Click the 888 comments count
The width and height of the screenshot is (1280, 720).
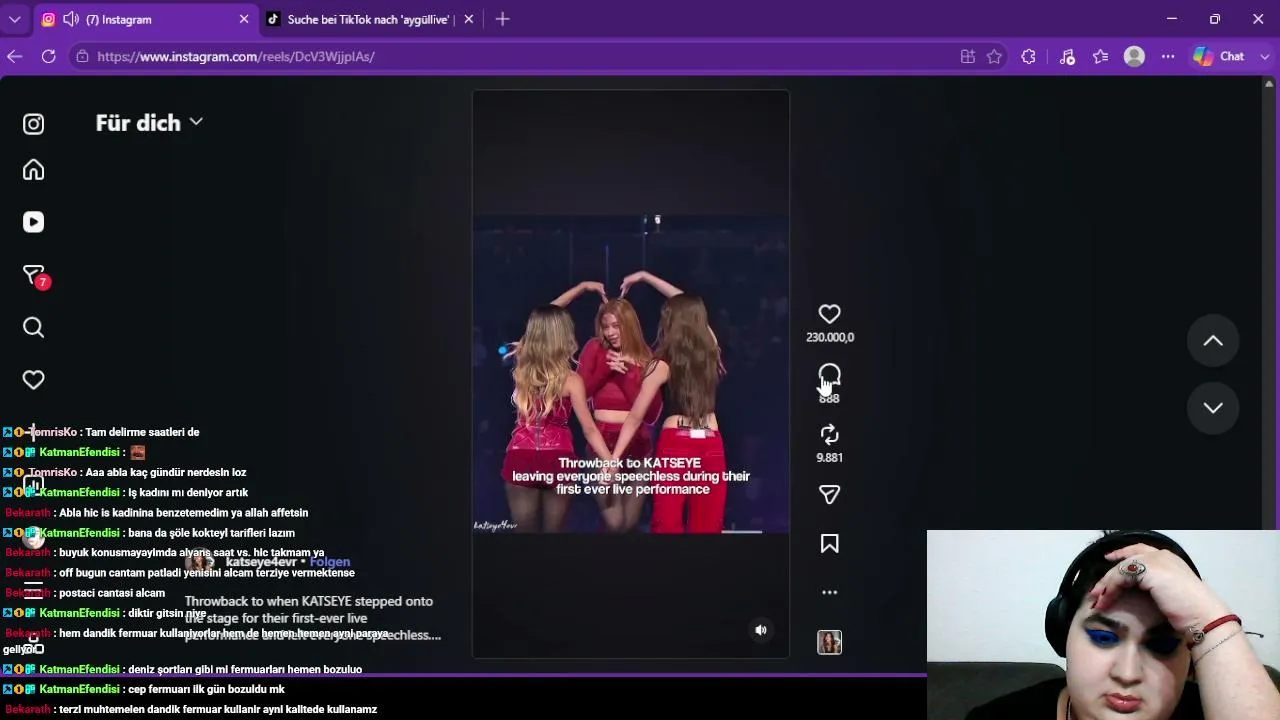829,398
